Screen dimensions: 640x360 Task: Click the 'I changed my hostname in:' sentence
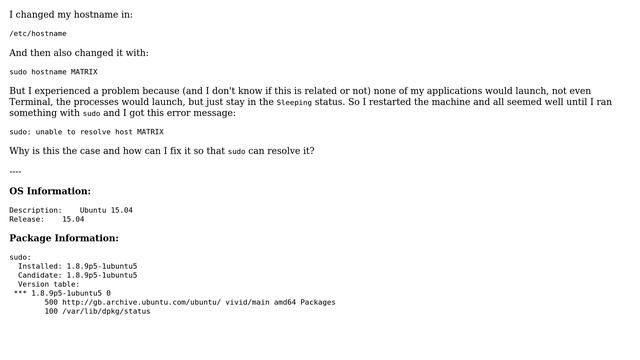coord(71,15)
